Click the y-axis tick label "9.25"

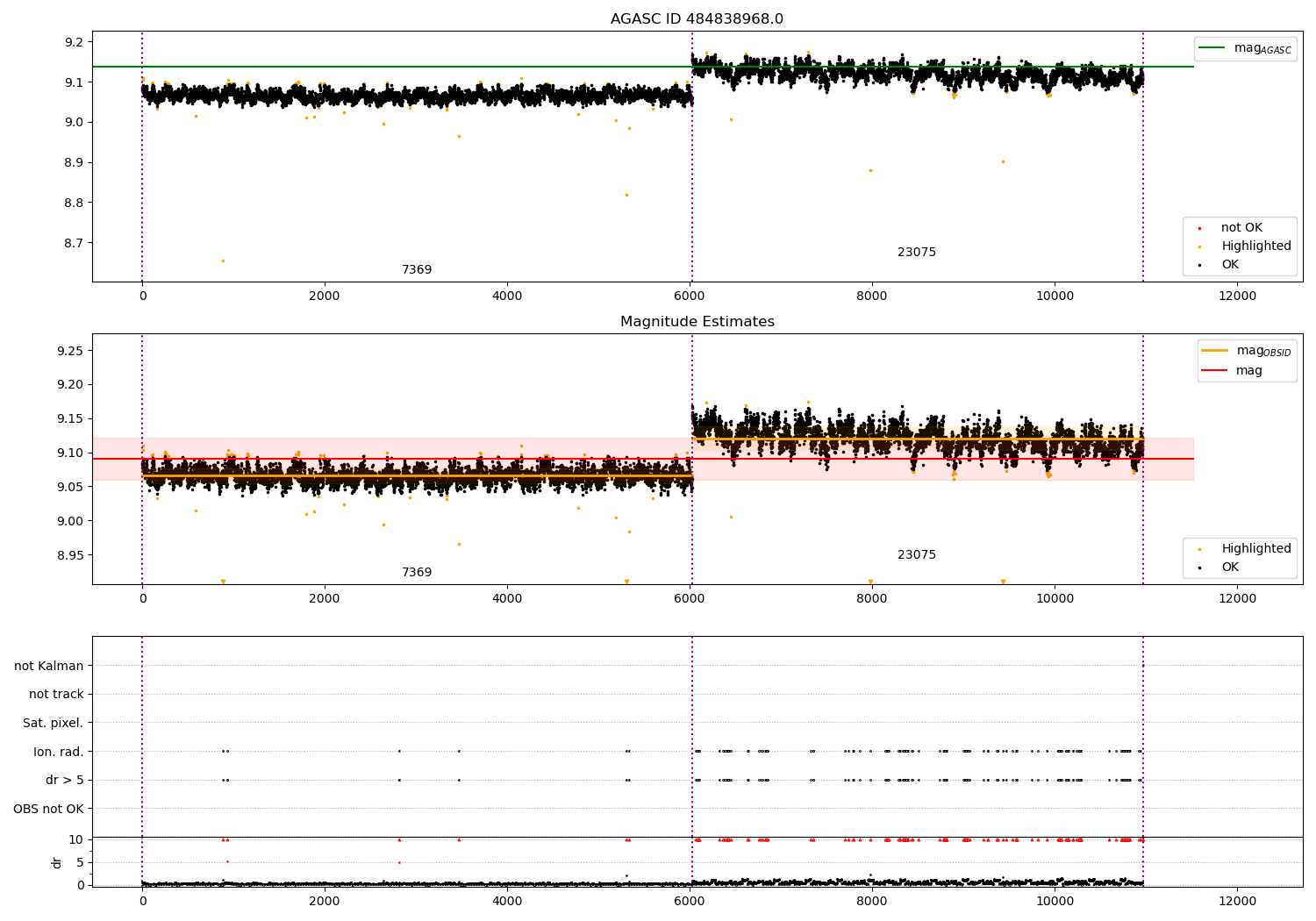pos(70,351)
